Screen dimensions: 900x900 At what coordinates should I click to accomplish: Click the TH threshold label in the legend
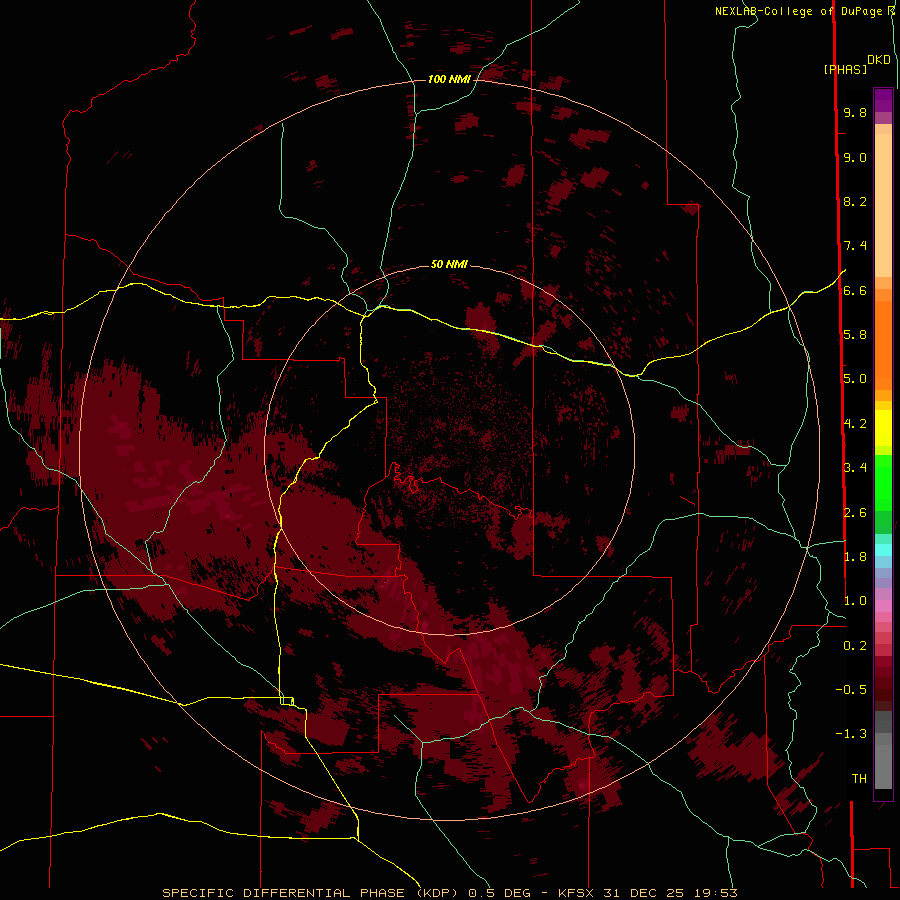[859, 778]
